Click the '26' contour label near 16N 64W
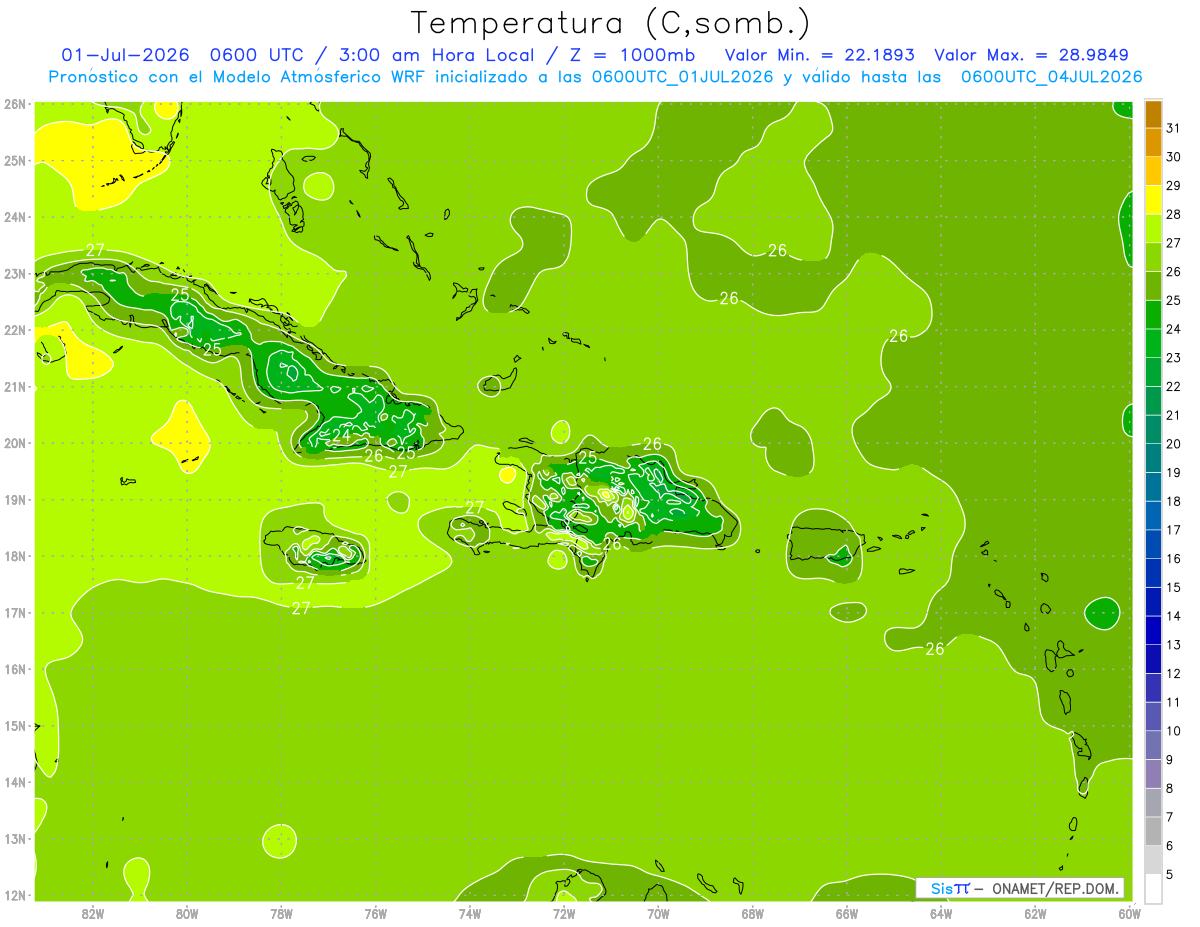1200x927 pixels. point(935,649)
